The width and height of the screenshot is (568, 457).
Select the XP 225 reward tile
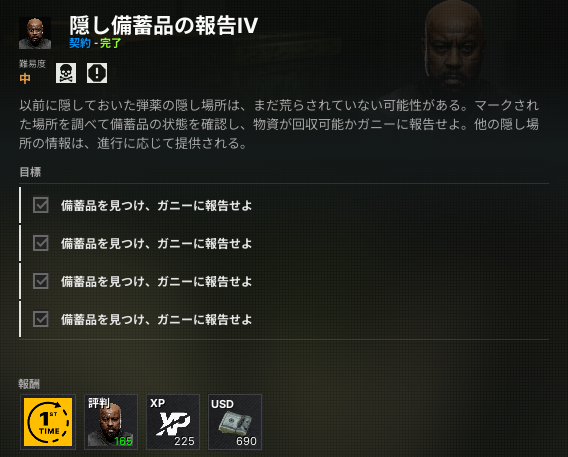pos(173,422)
